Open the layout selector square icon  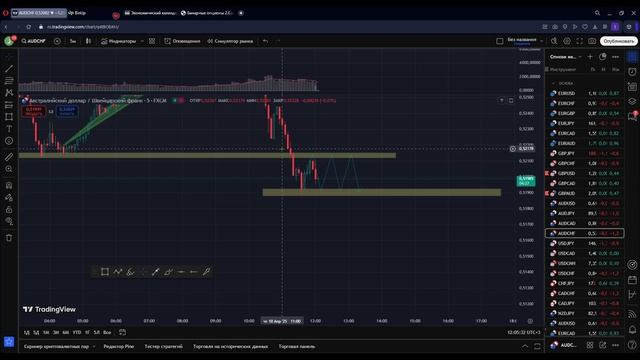coord(500,41)
